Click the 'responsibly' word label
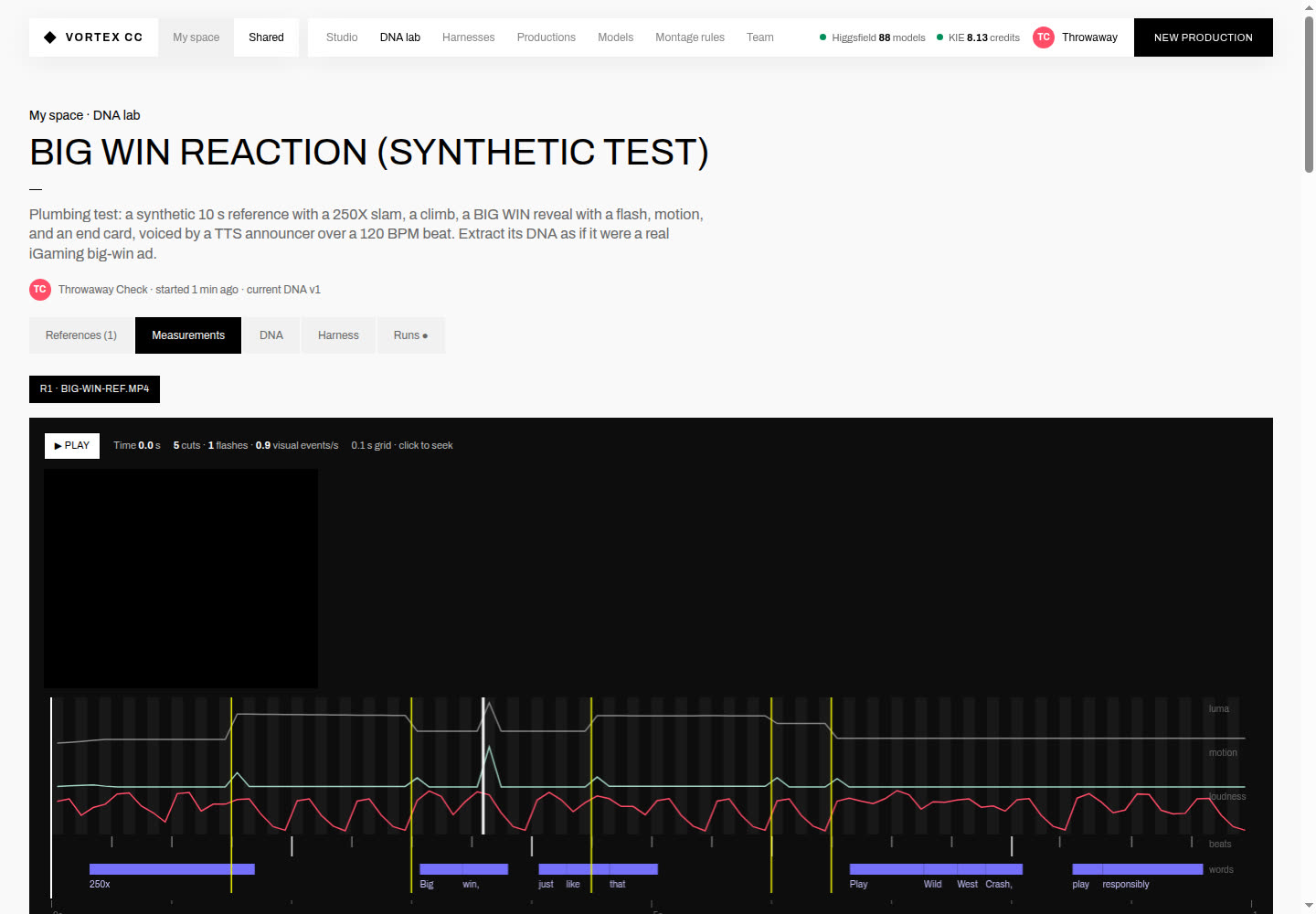Screen dimensions: 1316x914 click(x=1126, y=885)
